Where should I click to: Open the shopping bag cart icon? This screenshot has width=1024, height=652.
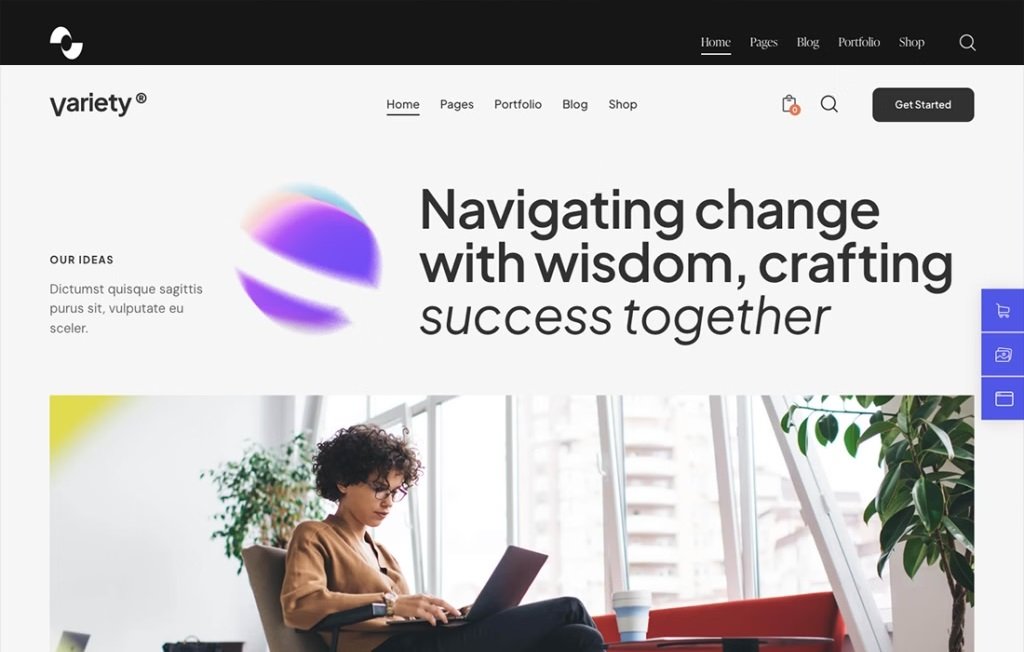pyautogui.click(x=790, y=105)
